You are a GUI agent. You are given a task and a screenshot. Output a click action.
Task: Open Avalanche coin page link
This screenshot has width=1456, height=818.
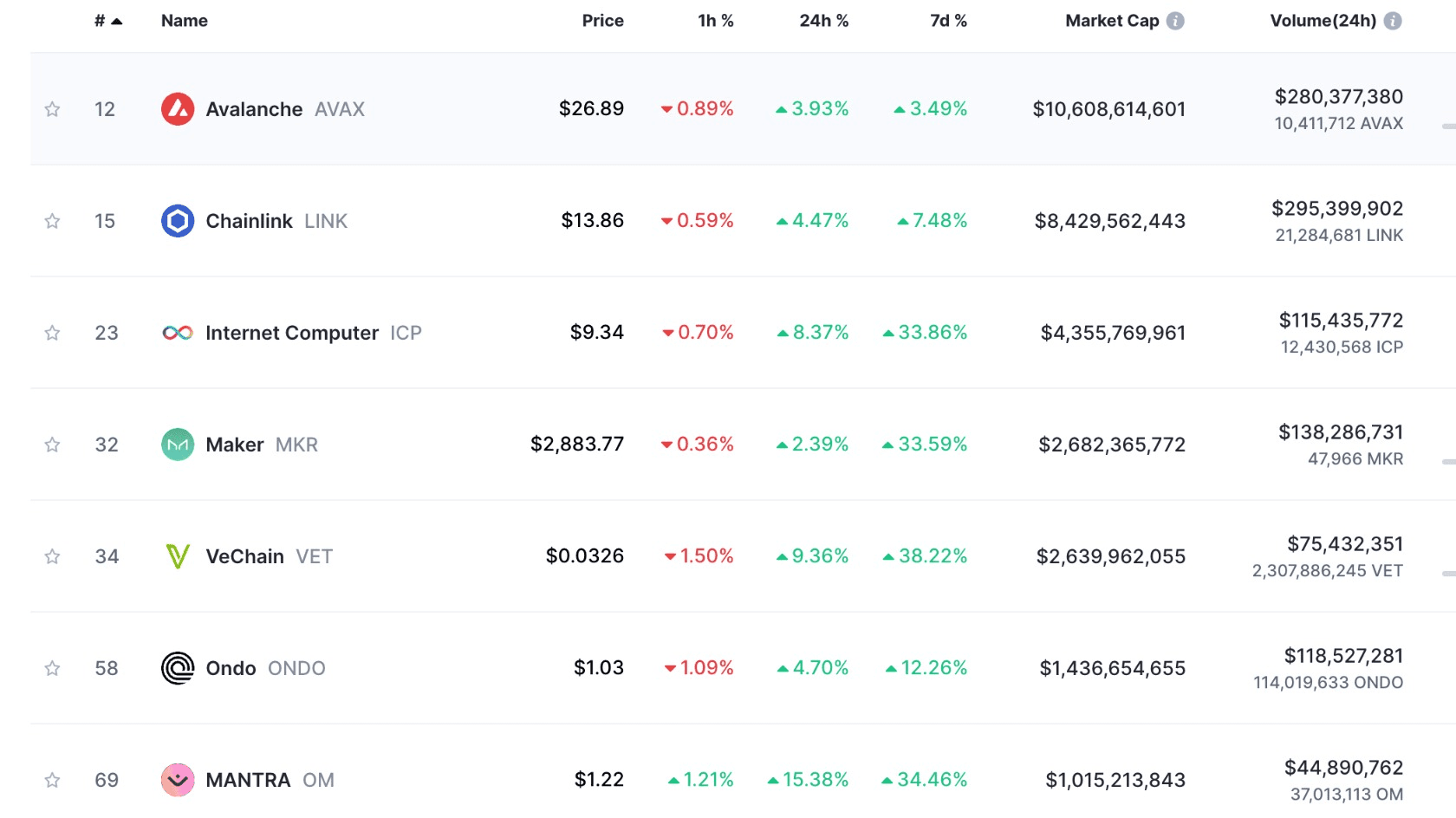[285, 109]
